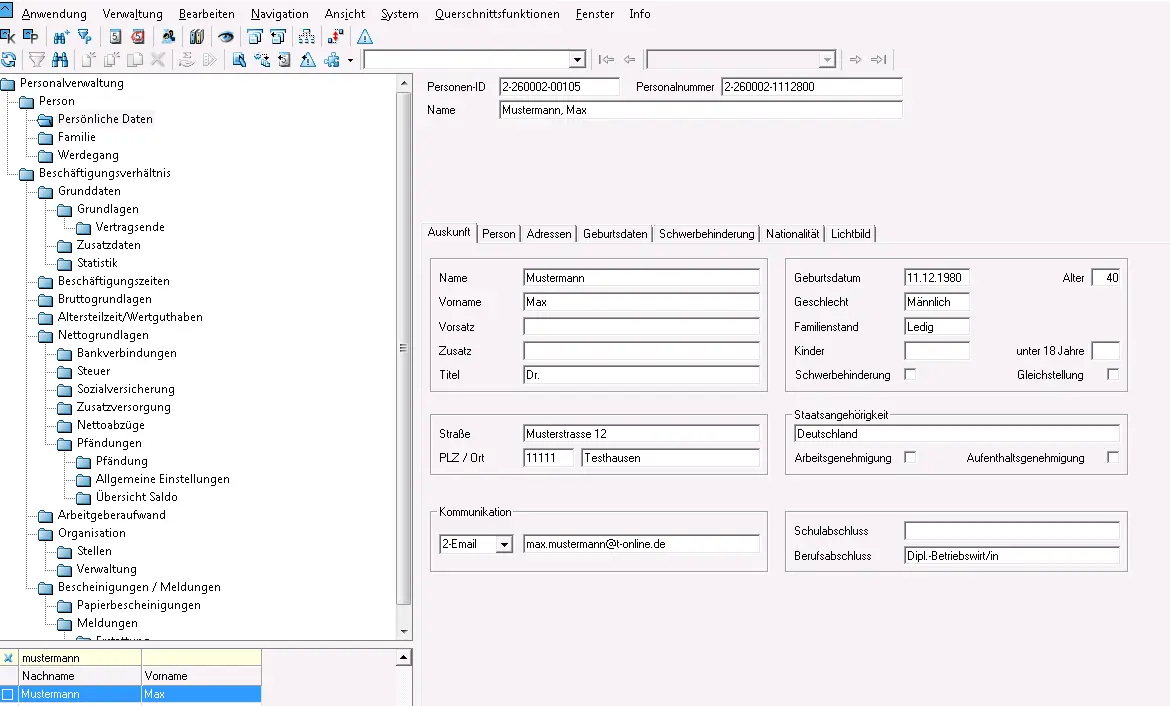Switch to the Geburtsdaten tab

tap(615, 234)
